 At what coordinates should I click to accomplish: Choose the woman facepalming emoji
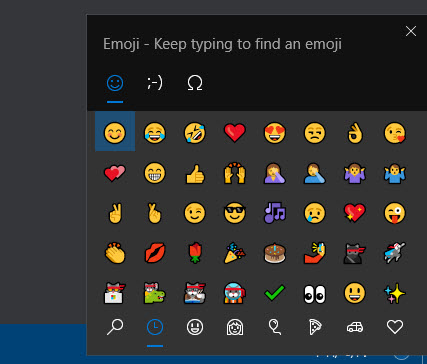tap(275, 173)
